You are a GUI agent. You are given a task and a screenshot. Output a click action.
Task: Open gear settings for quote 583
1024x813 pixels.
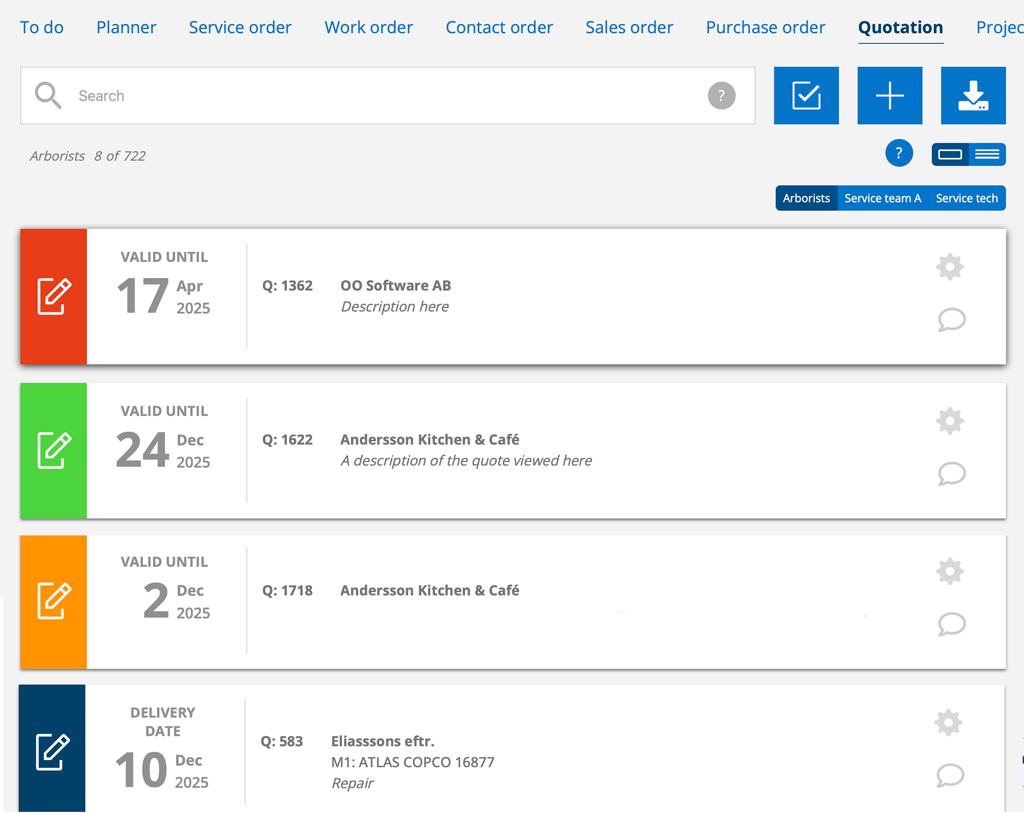pos(948,723)
